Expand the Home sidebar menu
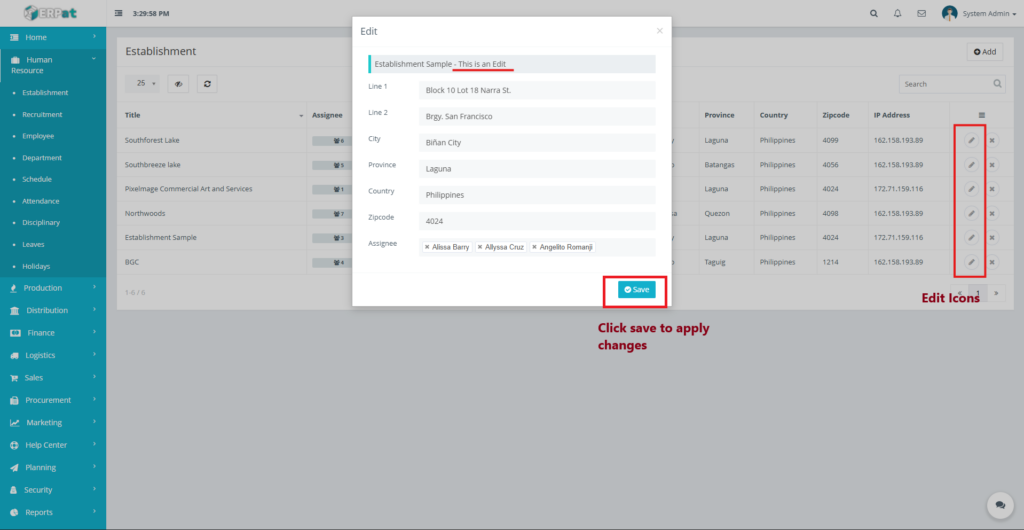Viewport: 1024px width, 530px height. click(x=53, y=37)
